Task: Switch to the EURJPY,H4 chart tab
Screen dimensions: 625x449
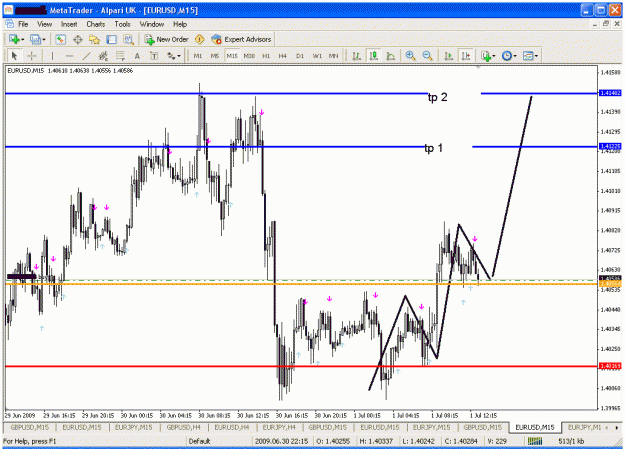Action: [x=279, y=427]
